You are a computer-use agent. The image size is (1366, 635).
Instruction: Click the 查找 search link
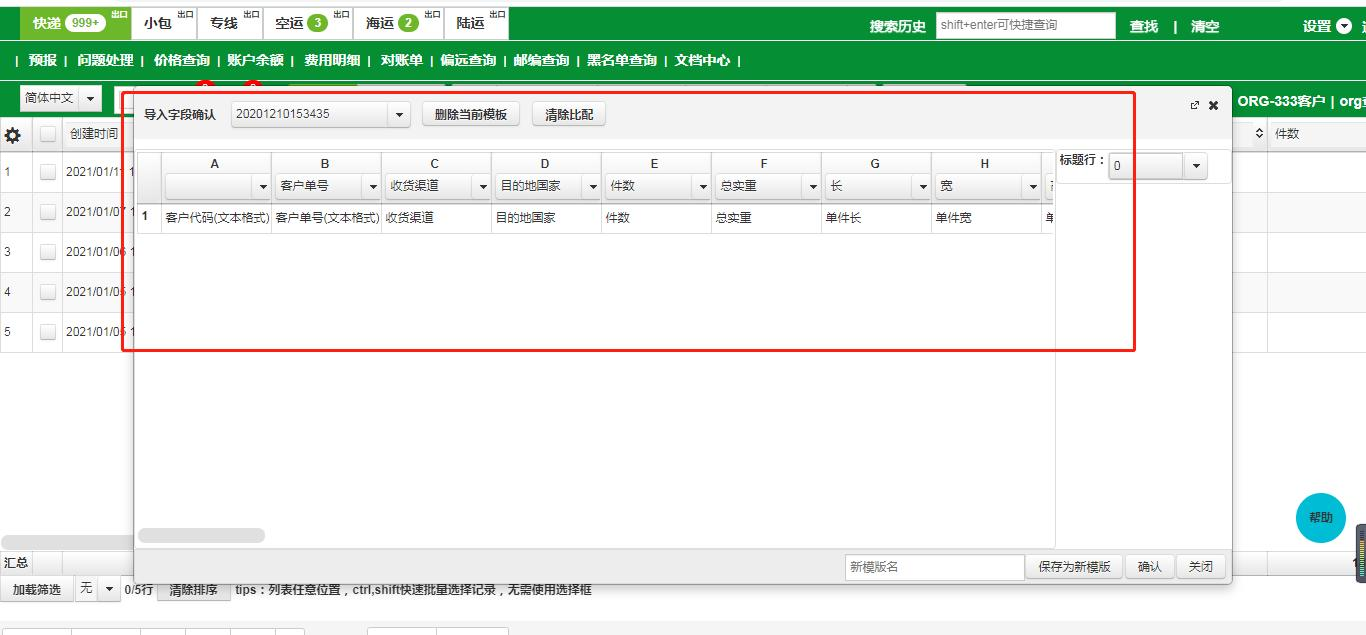[1144, 27]
